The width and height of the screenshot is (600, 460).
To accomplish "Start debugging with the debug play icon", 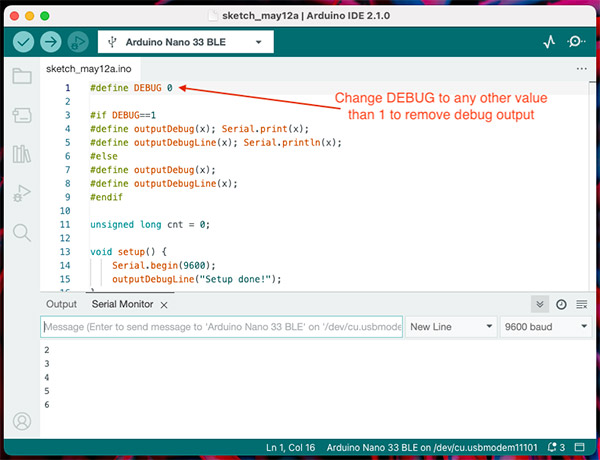I will (x=77, y=42).
